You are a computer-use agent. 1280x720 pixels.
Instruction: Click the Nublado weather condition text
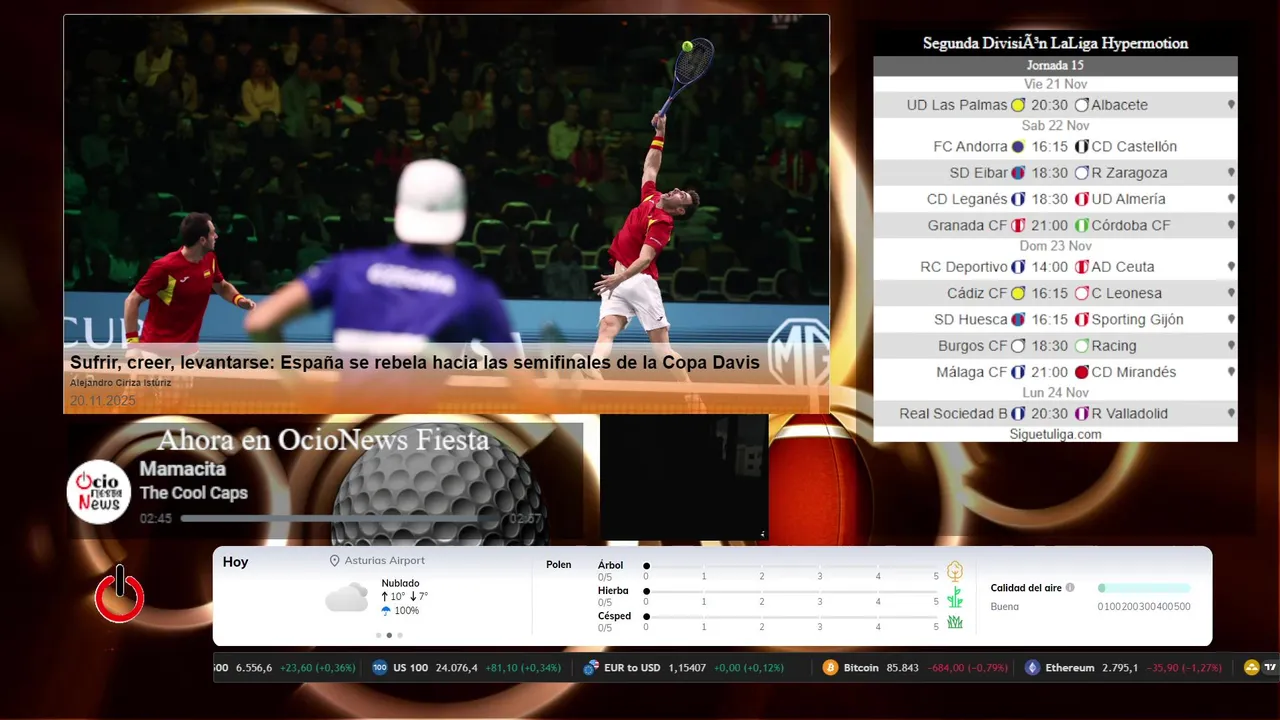point(400,583)
